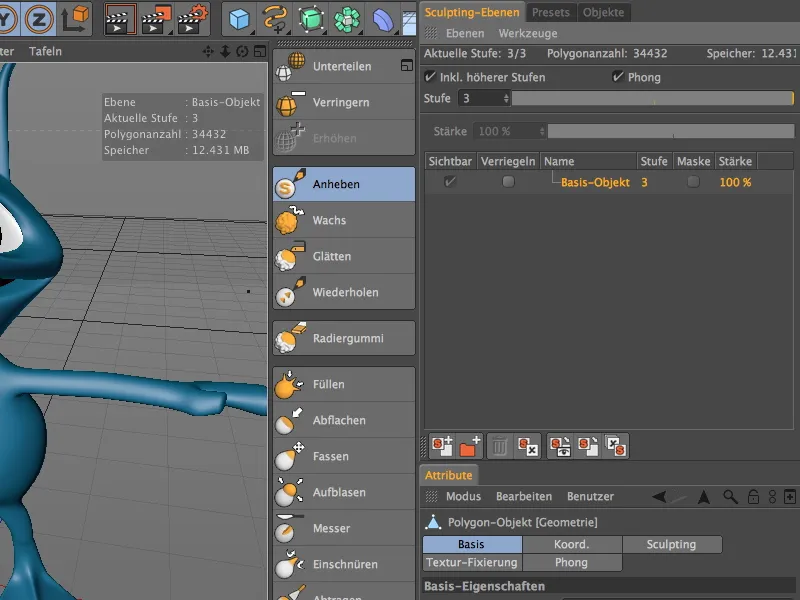Click the Verringern tool
Viewport: 800px width, 600px height.
coord(343,102)
